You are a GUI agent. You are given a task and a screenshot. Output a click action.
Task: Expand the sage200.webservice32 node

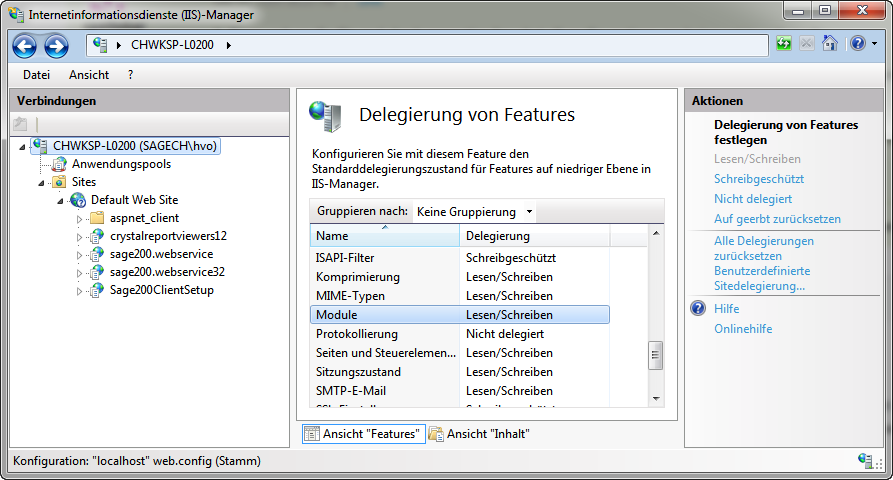(79, 273)
